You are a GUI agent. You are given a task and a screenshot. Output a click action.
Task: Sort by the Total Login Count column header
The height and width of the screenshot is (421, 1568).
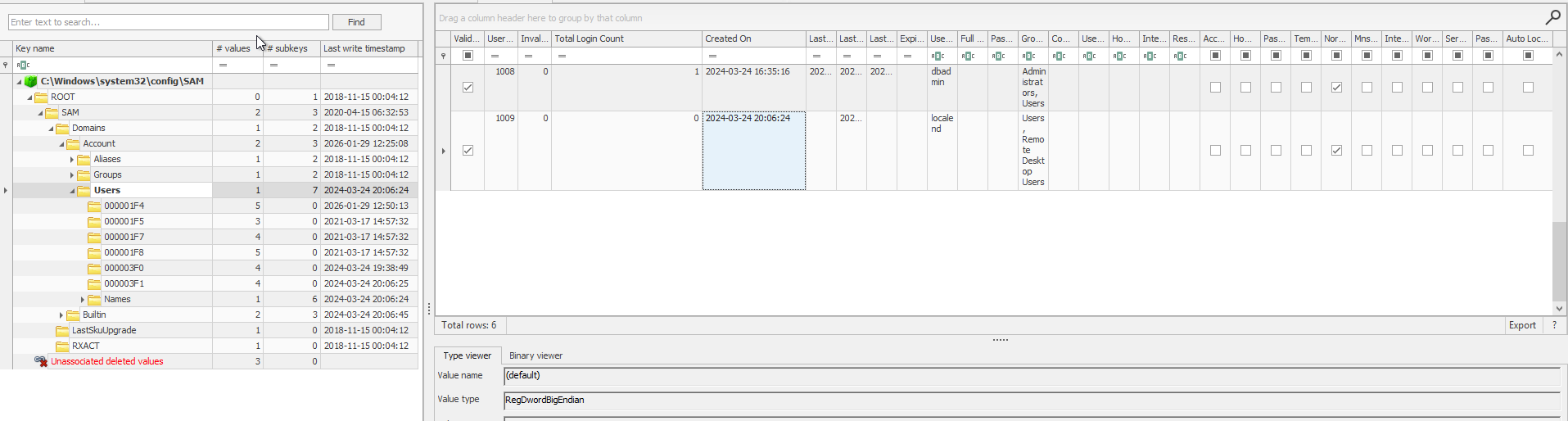626,38
